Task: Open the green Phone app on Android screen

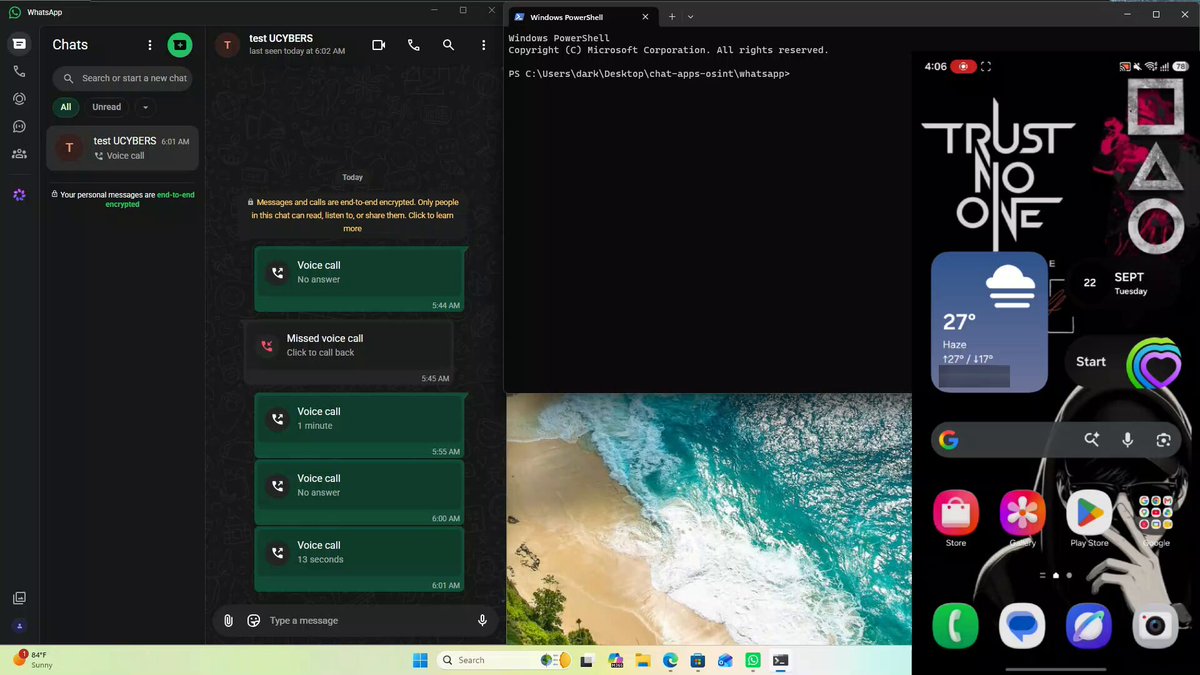Action: pyautogui.click(x=955, y=626)
